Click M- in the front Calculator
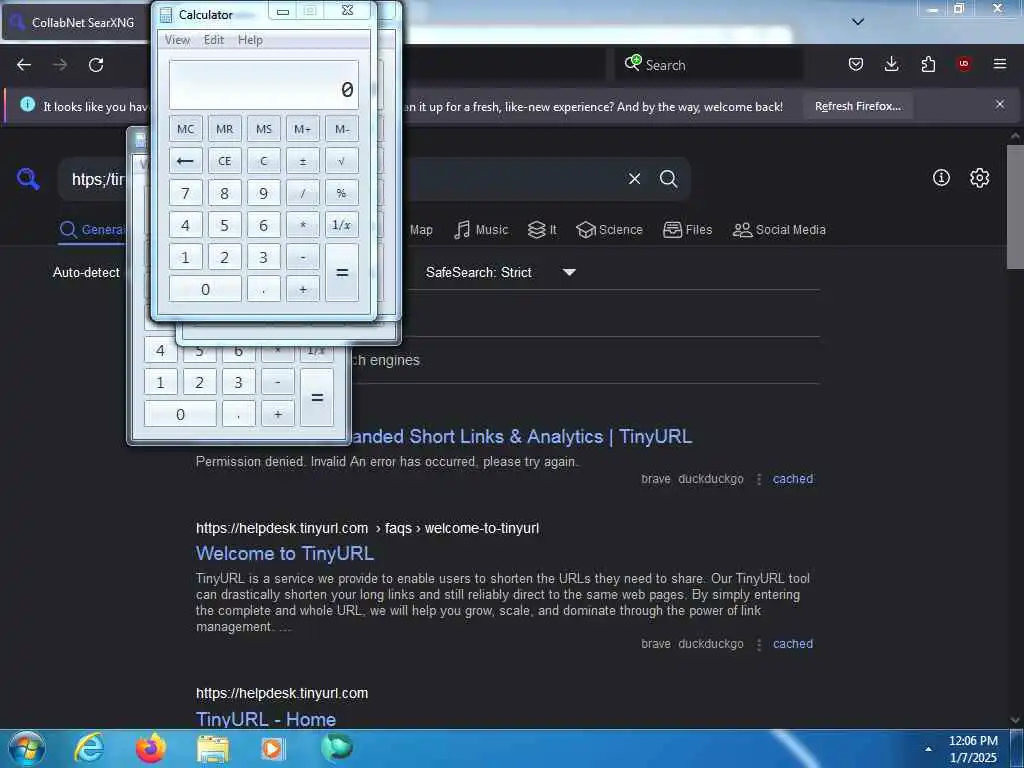This screenshot has height=768, width=1024. (342, 129)
